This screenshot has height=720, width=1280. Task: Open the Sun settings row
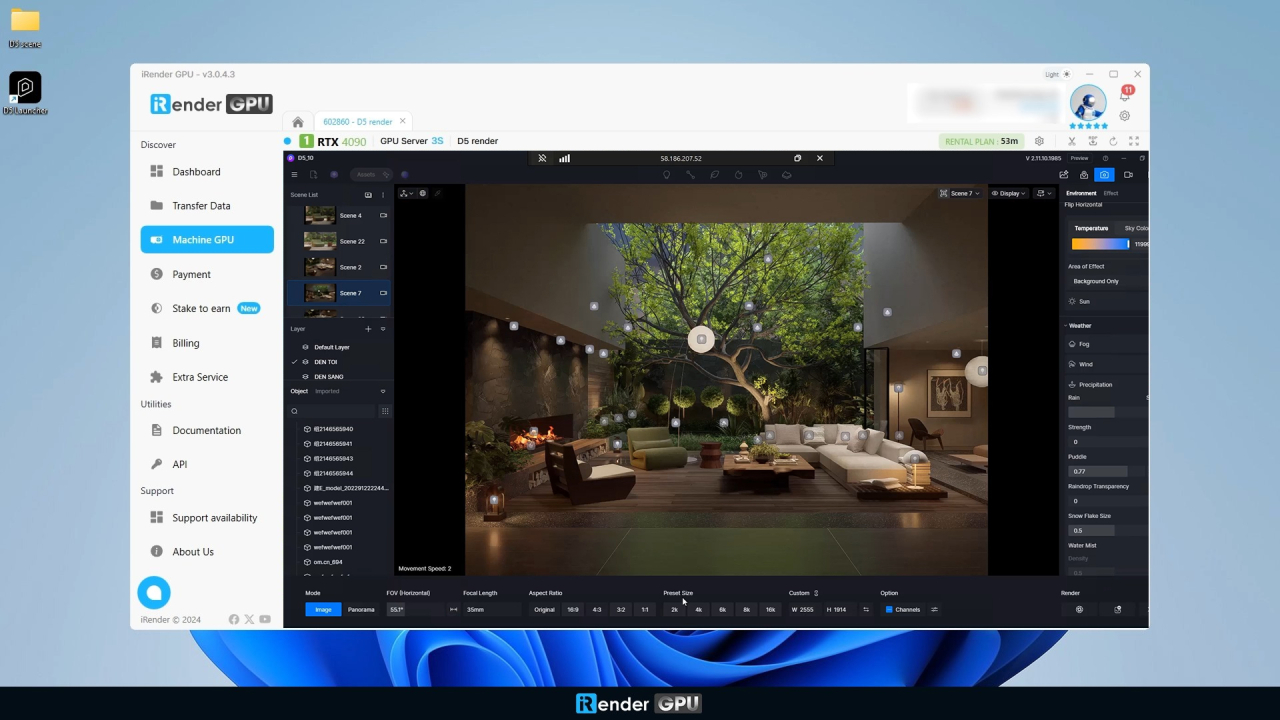[1107, 301]
